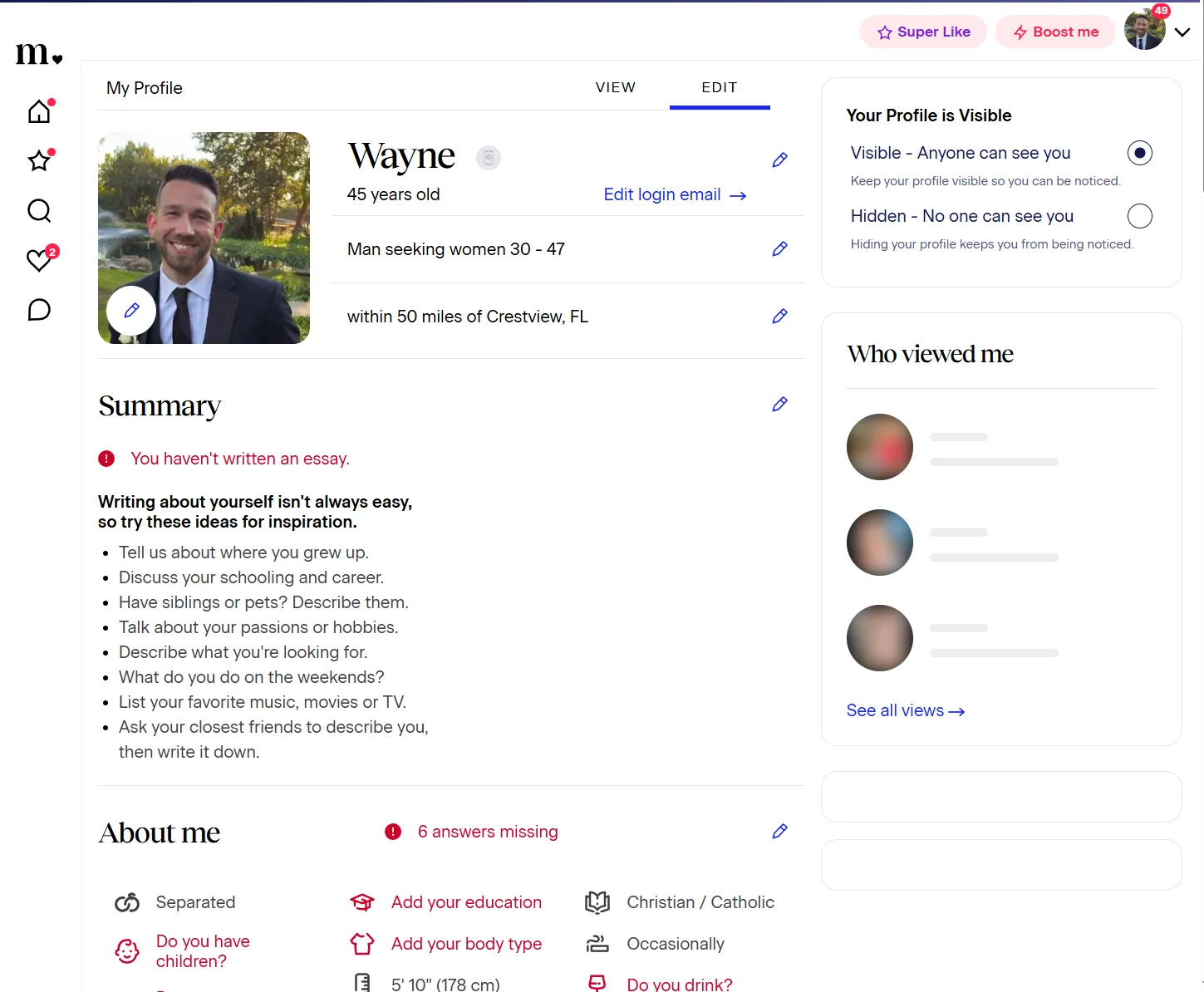
Task: Click the pencil icon next to Wayne
Action: 779,160
